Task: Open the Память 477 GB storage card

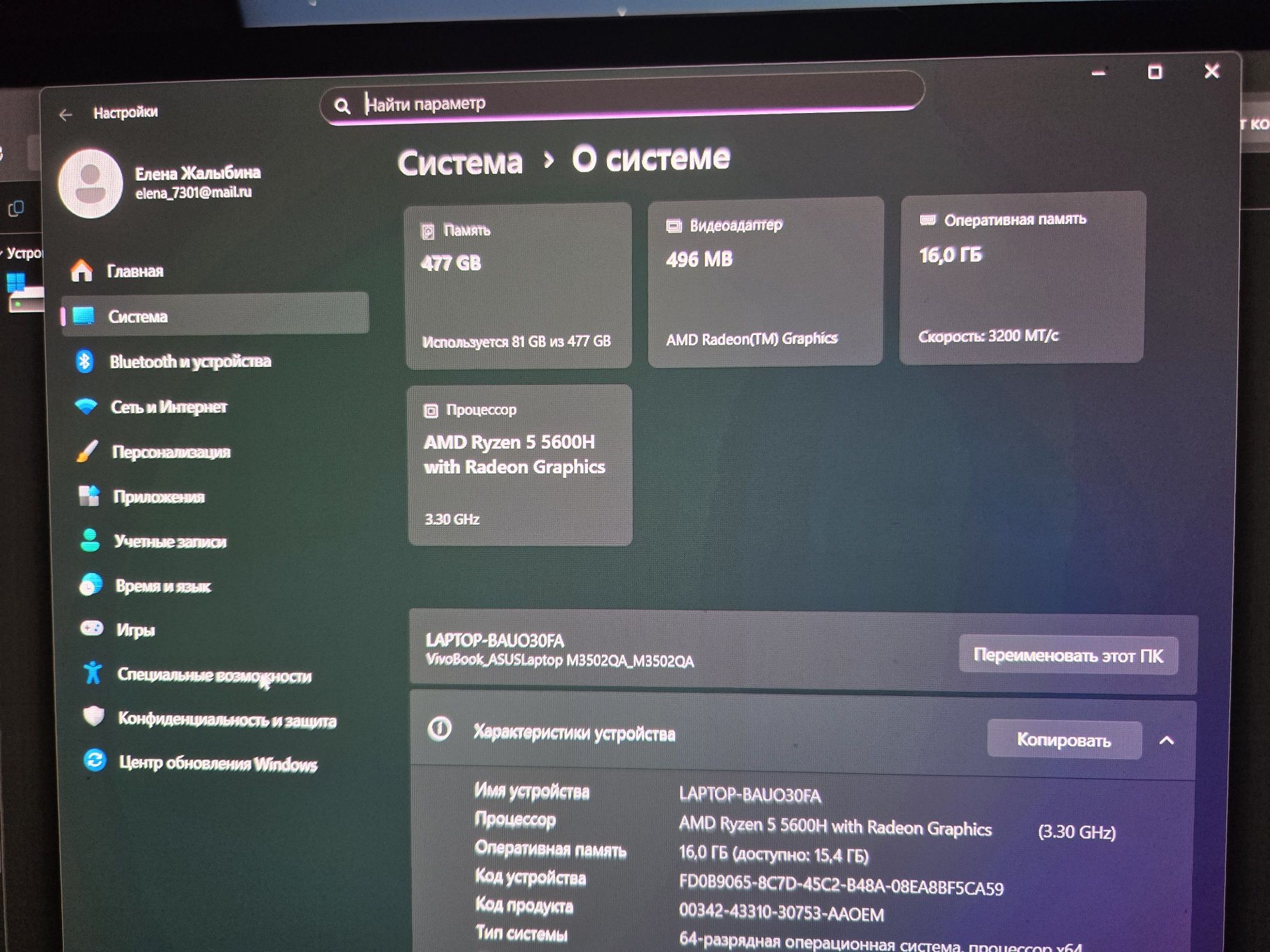Action: click(518, 286)
